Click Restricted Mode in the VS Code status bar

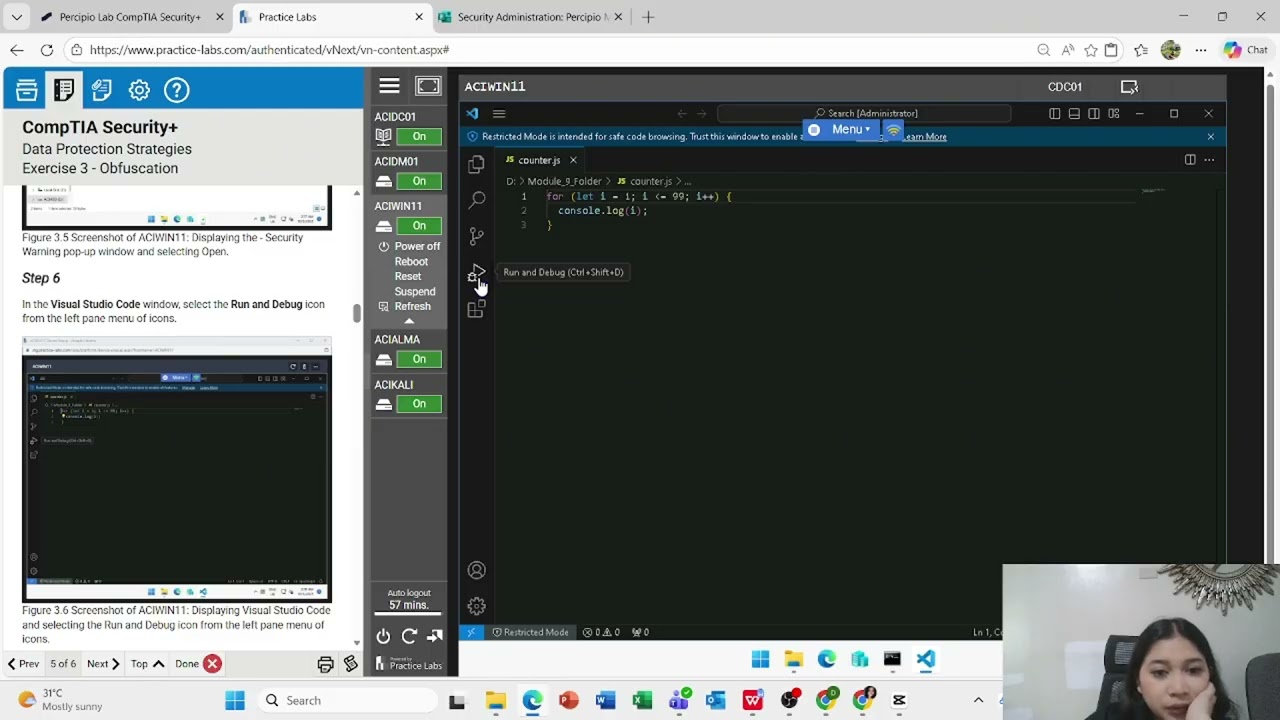529,632
